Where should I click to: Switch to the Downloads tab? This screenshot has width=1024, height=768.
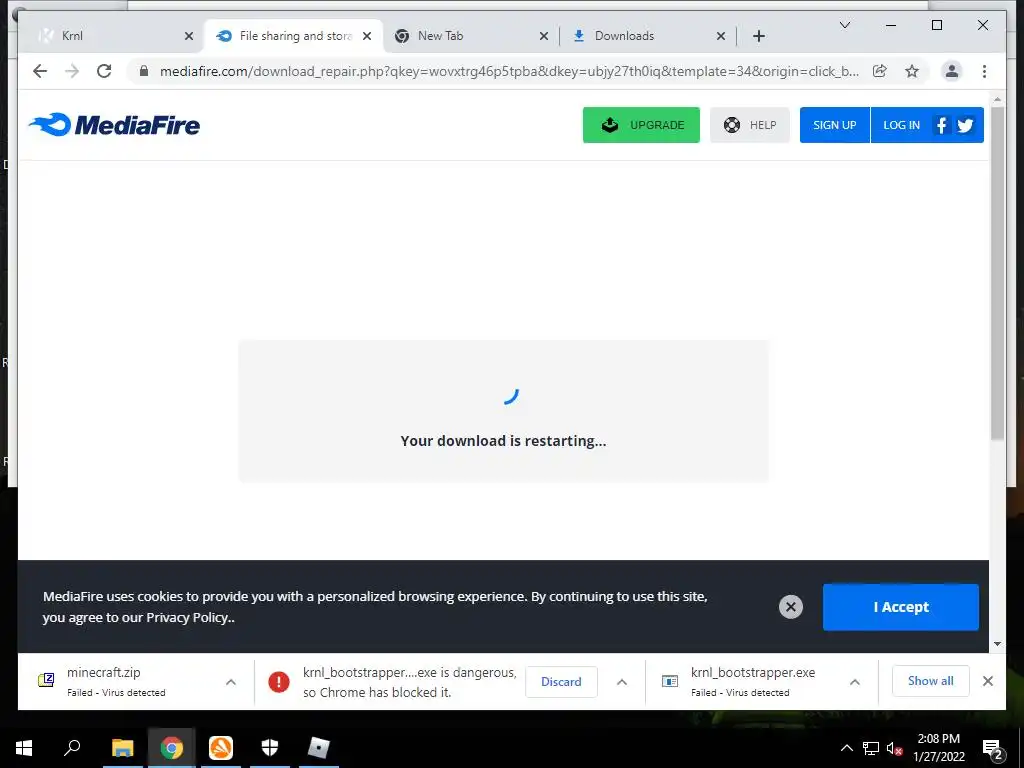(x=648, y=36)
